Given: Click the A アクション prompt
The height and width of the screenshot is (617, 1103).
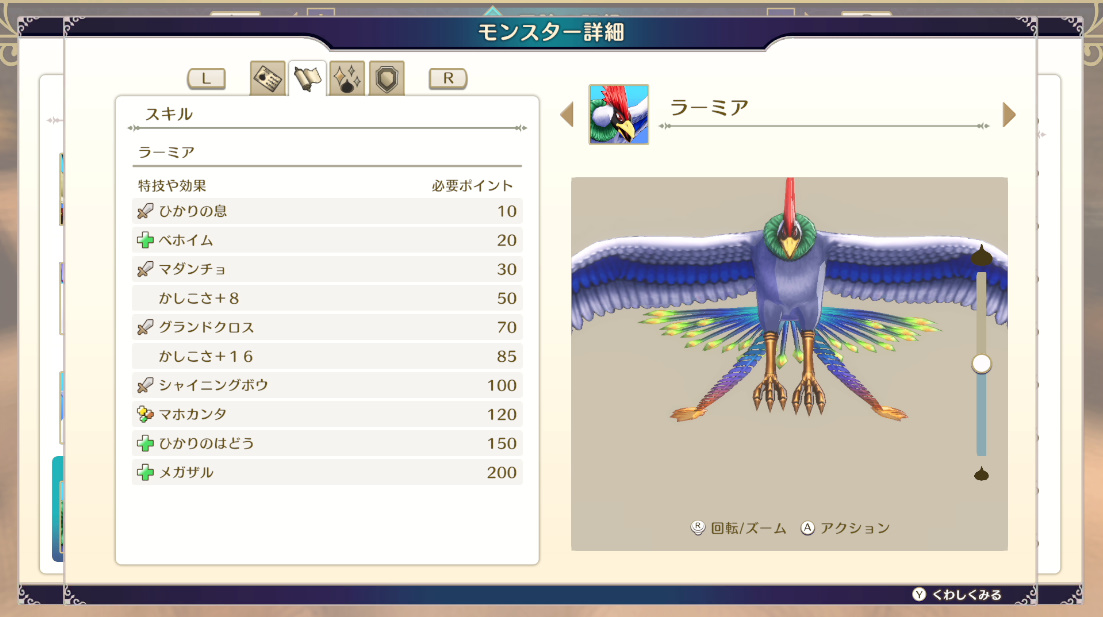Looking at the screenshot, I should click(845, 528).
